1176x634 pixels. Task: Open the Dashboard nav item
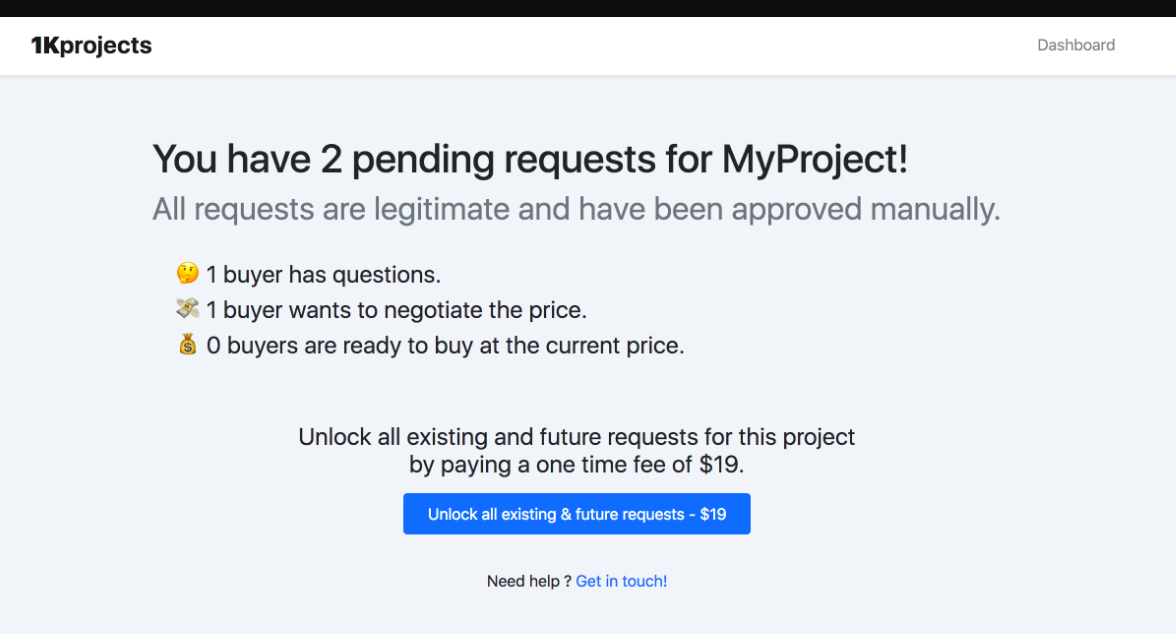pyautogui.click(x=1076, y=45)
